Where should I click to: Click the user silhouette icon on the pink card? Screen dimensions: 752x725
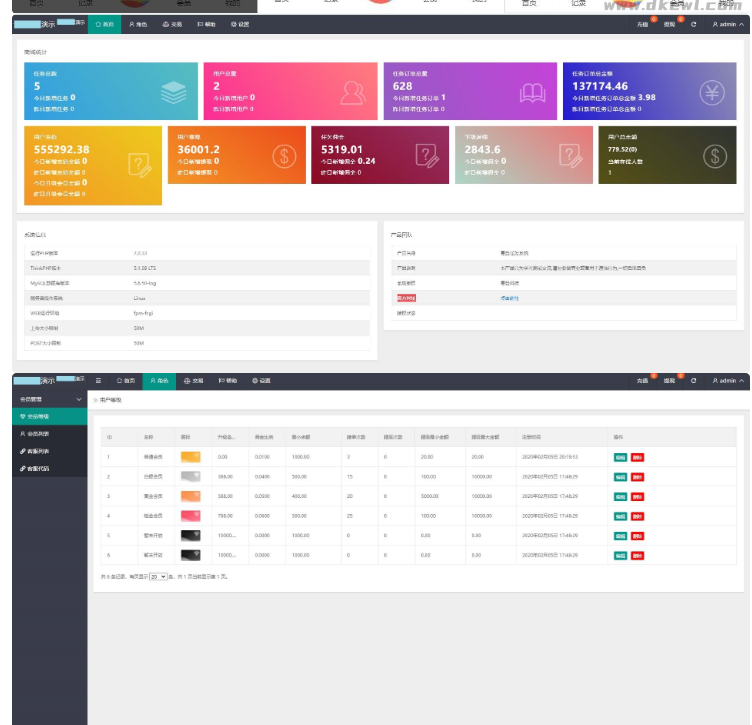click(x=352, y=92)
